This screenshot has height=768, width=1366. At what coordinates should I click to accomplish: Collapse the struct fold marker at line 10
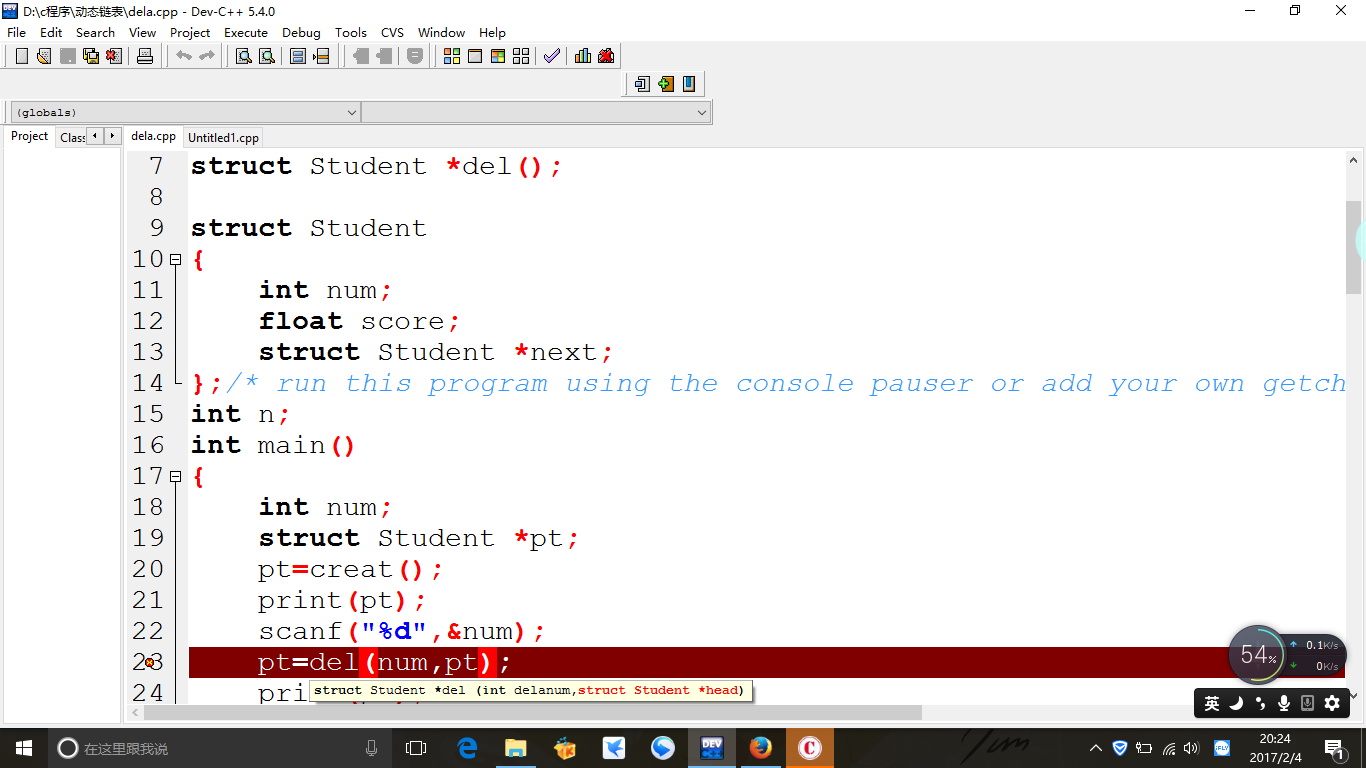coord(176,259)
